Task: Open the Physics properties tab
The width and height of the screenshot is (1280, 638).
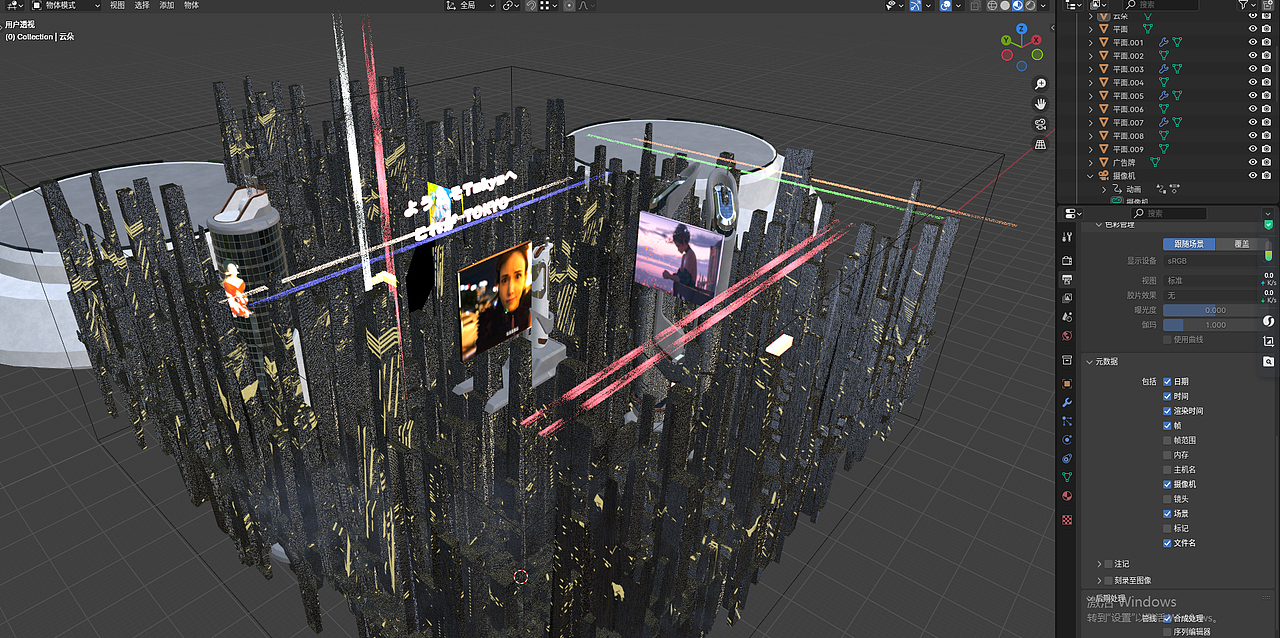Action: coord(1067,439)
